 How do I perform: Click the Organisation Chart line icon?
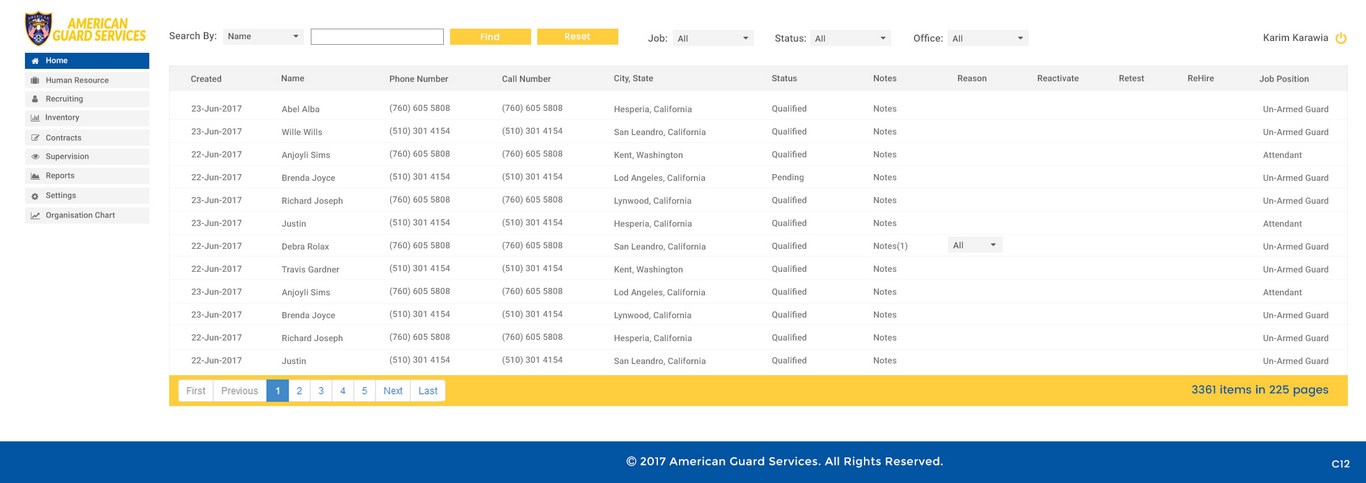coord(35,215)
